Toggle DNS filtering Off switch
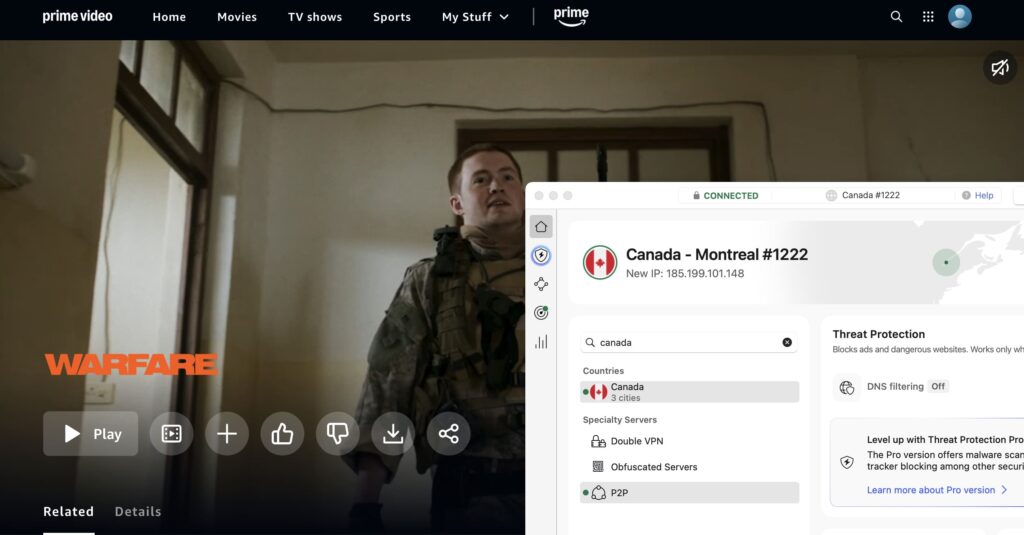 tap(938, 387)
